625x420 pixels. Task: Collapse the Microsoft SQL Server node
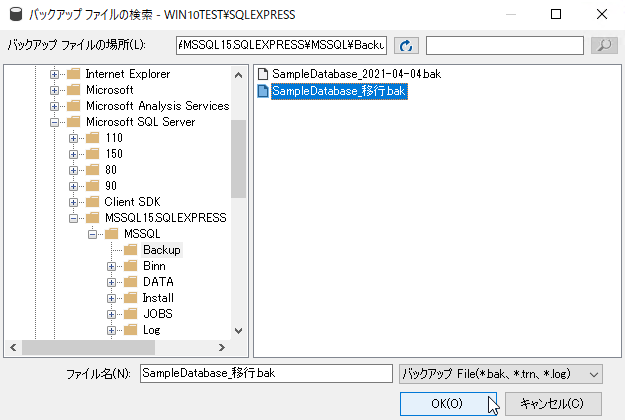[54, 122]
